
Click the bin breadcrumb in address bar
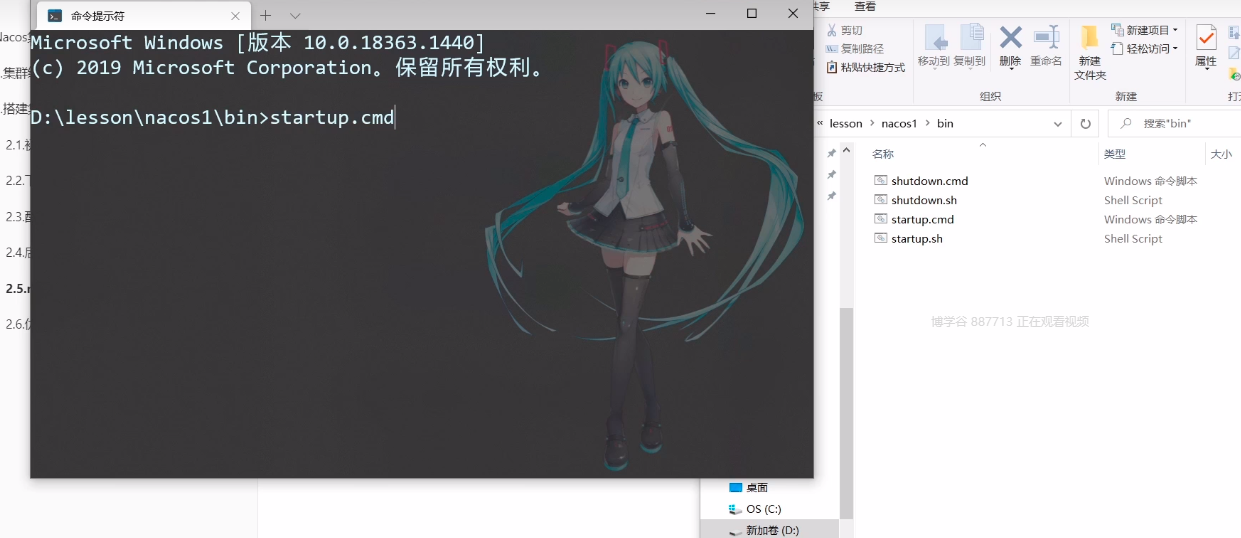coord(945,124)
